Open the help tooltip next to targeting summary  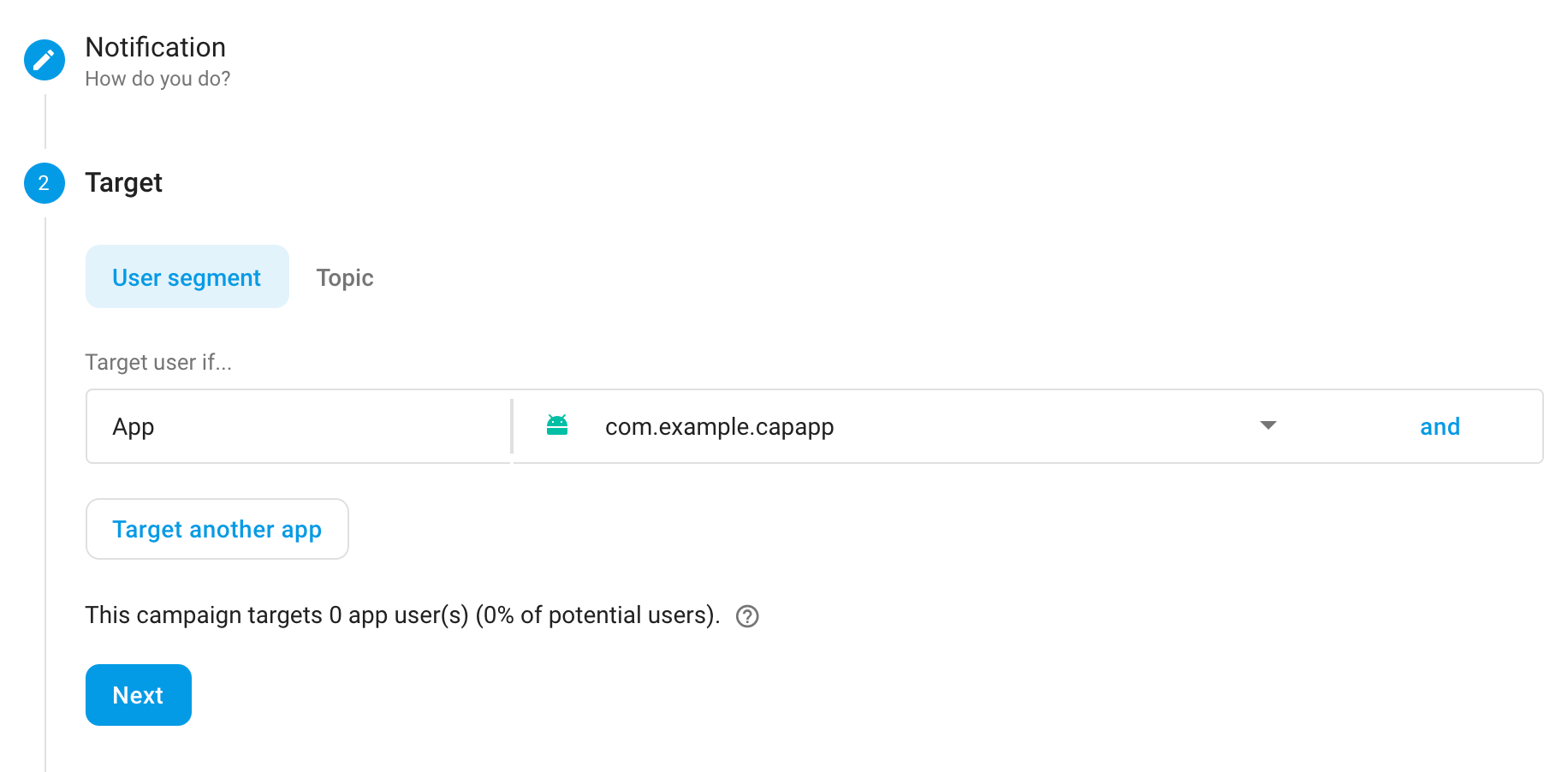[745, 616]
